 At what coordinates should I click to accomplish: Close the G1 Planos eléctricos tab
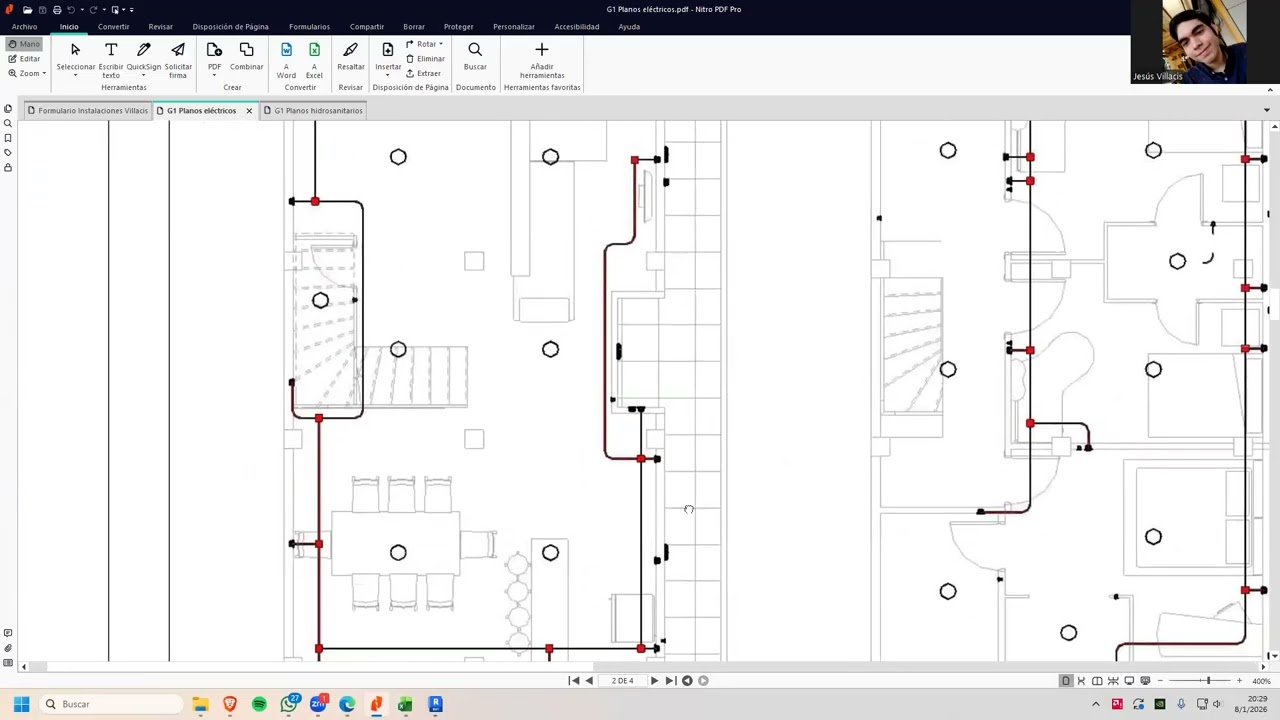pos(249,111)
